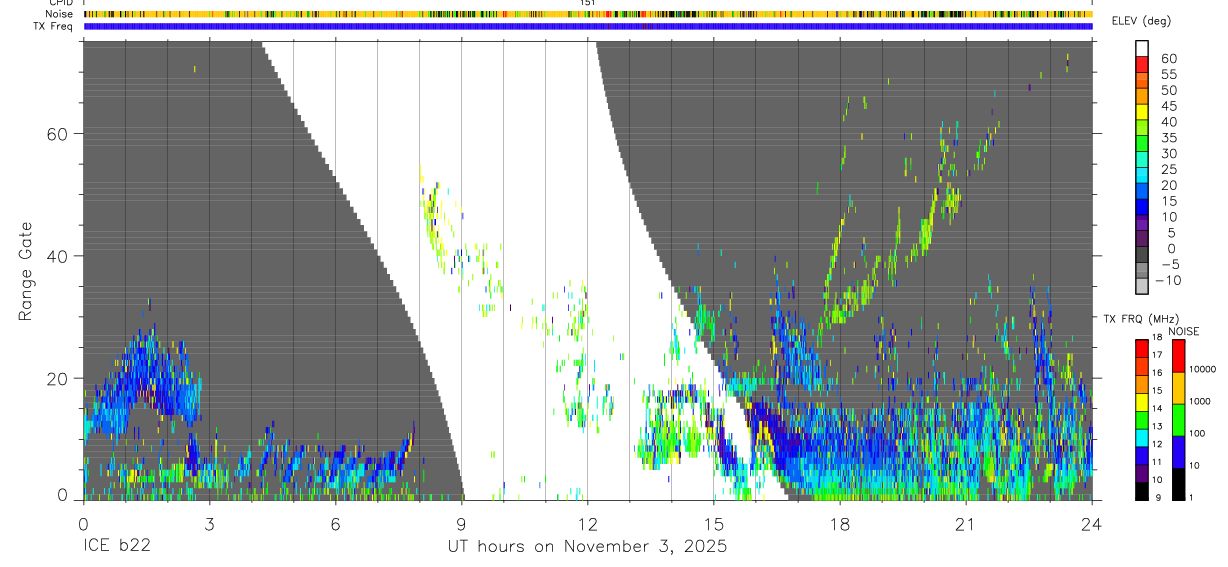Click the "24" tick label on time axis
This screenshot has height=567, width=1228.
1091,524
